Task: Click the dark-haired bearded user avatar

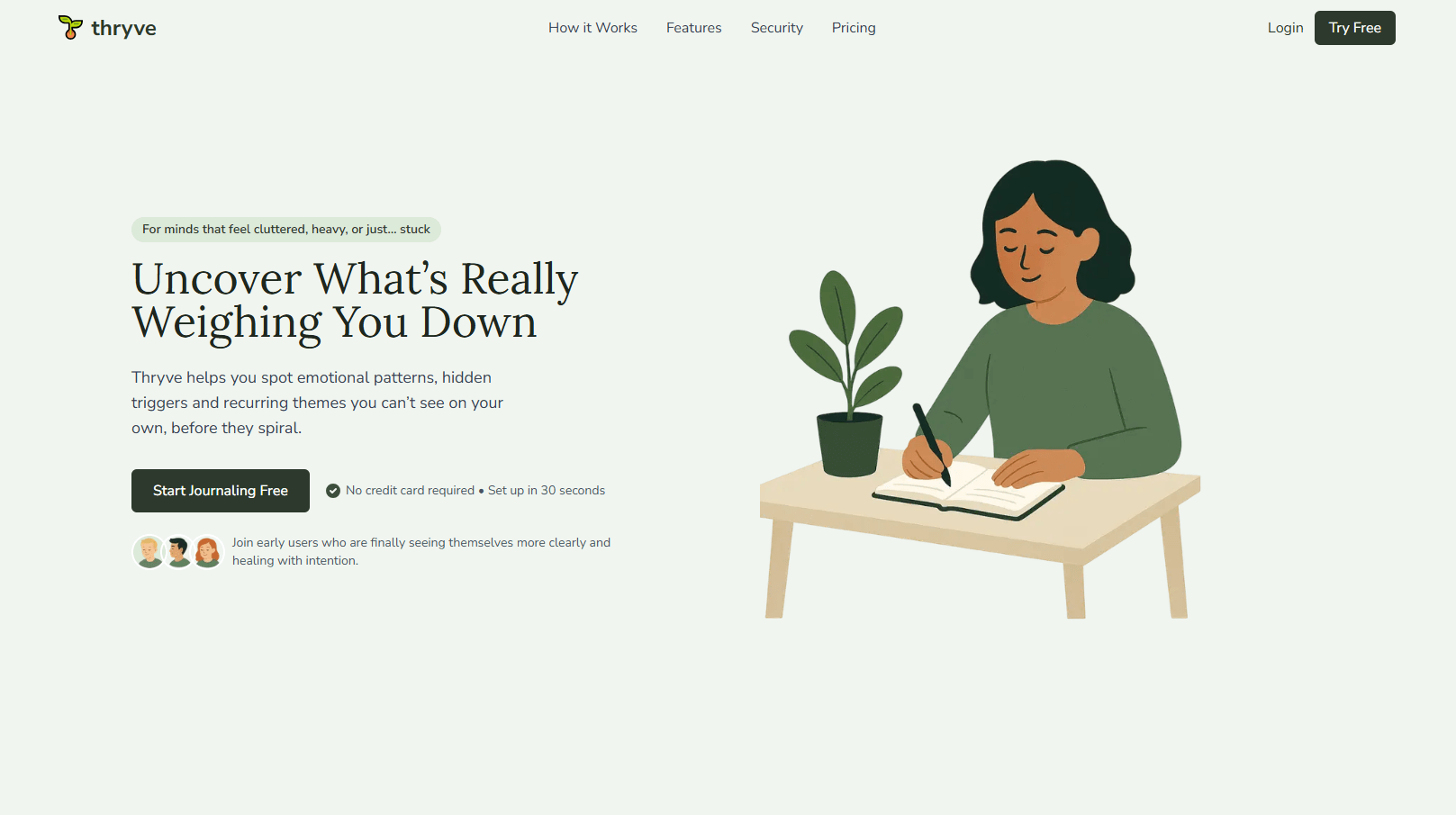Action: click(x=178, y=552)
